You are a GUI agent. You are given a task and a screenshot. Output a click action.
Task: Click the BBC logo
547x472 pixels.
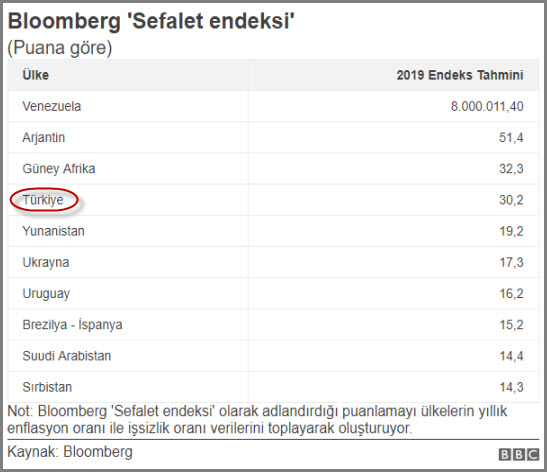[x=518, y=455]
